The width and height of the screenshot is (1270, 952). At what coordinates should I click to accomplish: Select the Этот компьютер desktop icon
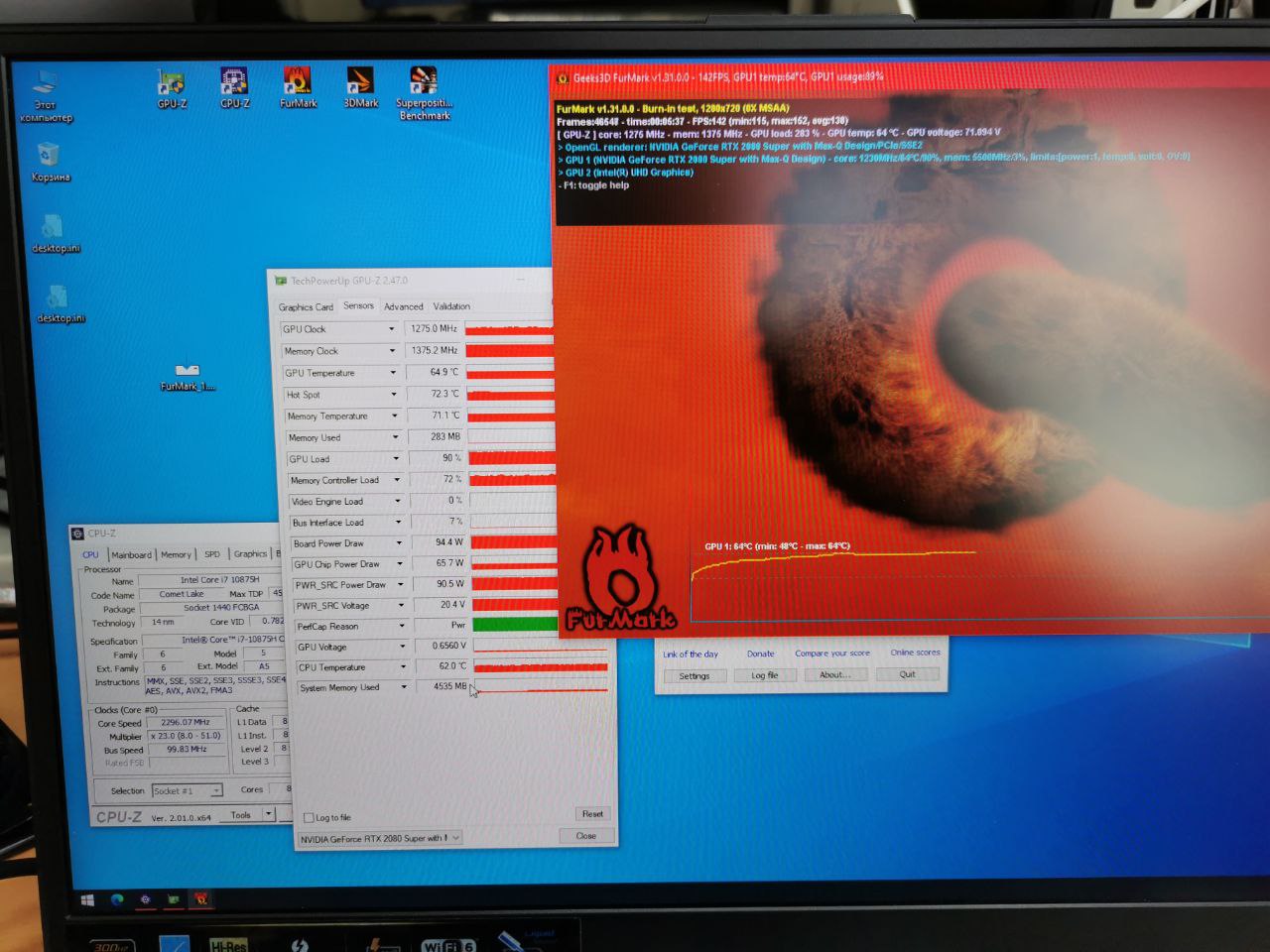tap(46, 96)
